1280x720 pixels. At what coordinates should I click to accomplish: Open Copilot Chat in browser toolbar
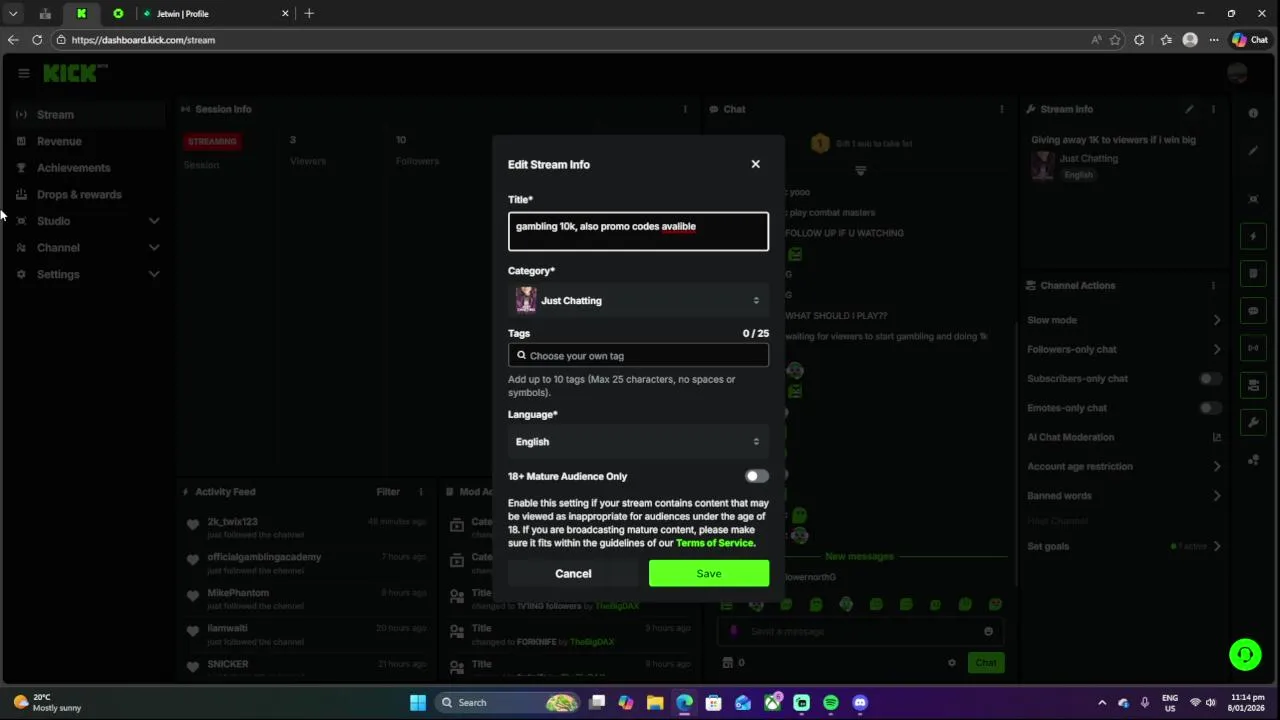(1251, 40)
